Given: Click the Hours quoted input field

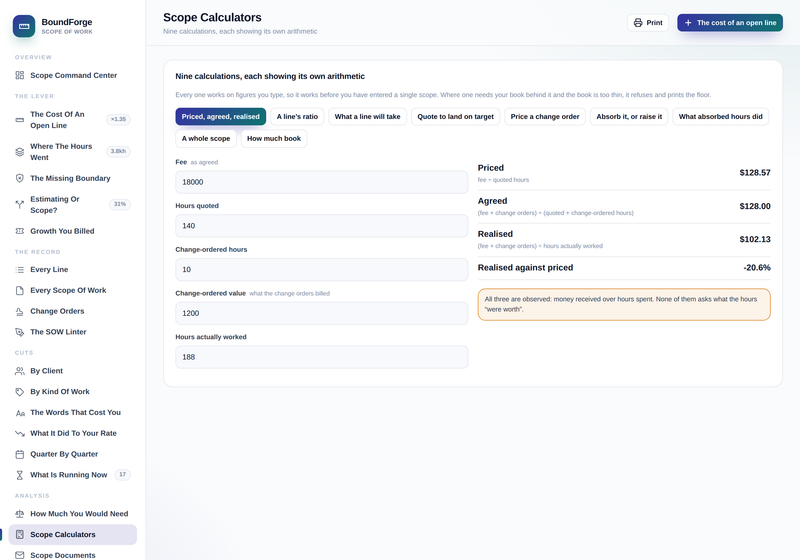Looking at the screenshot, I should coord(321,226).
